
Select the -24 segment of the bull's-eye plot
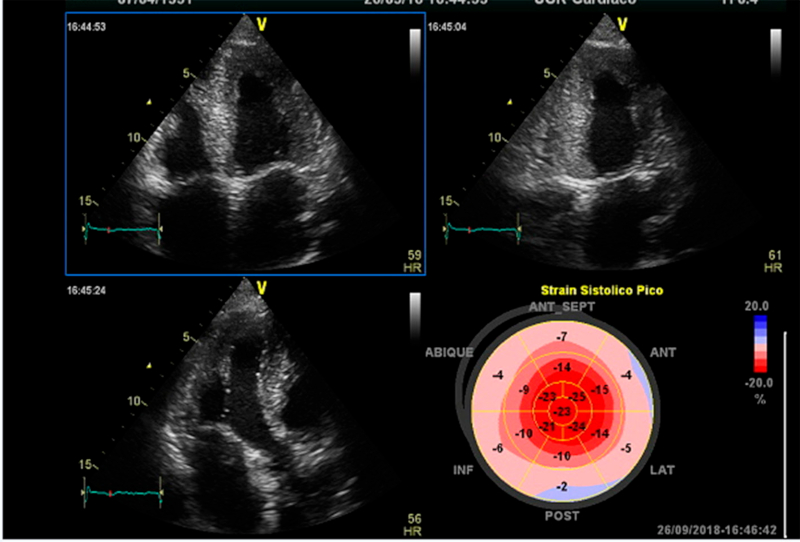[x=578, y=428]
